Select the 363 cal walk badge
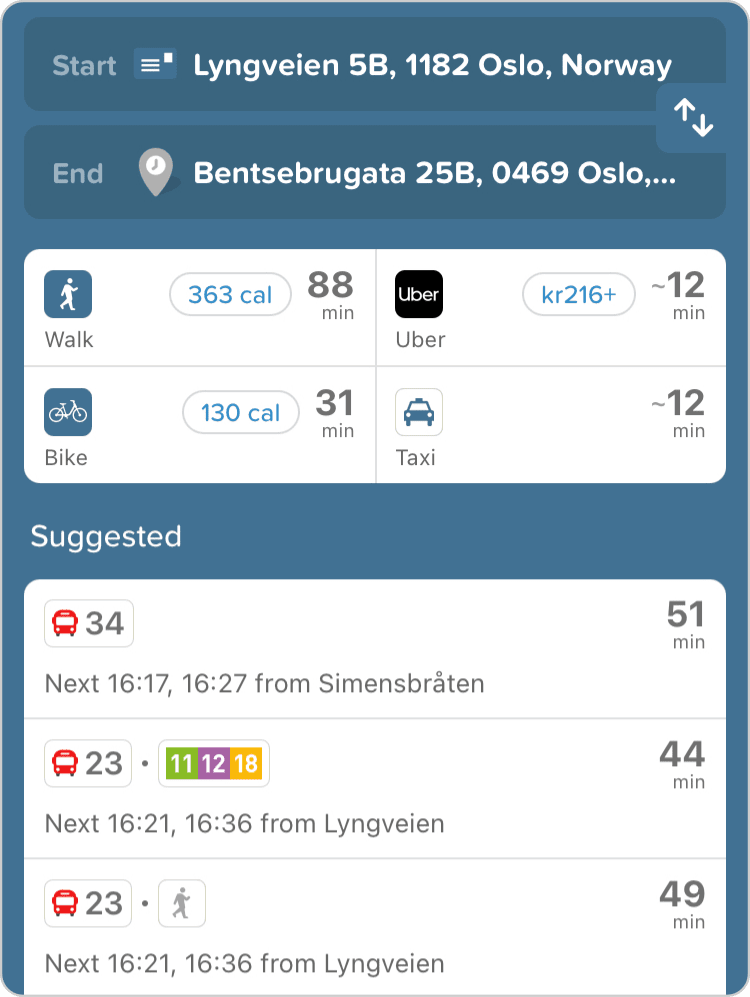Viewport: 750px width, 997px height. (x=230, y=295)
